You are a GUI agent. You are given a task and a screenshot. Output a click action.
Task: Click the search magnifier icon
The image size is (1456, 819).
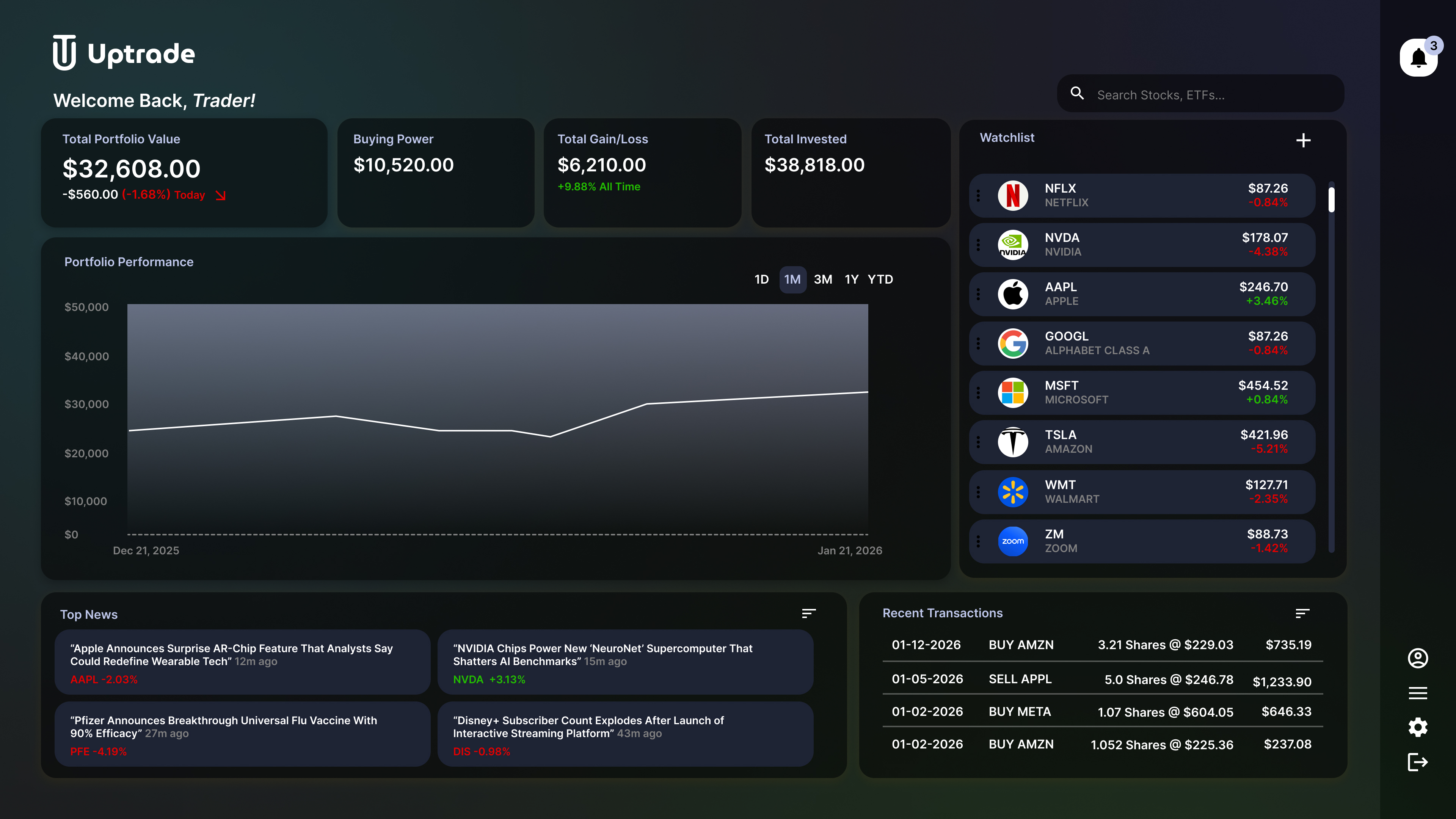1077,93
